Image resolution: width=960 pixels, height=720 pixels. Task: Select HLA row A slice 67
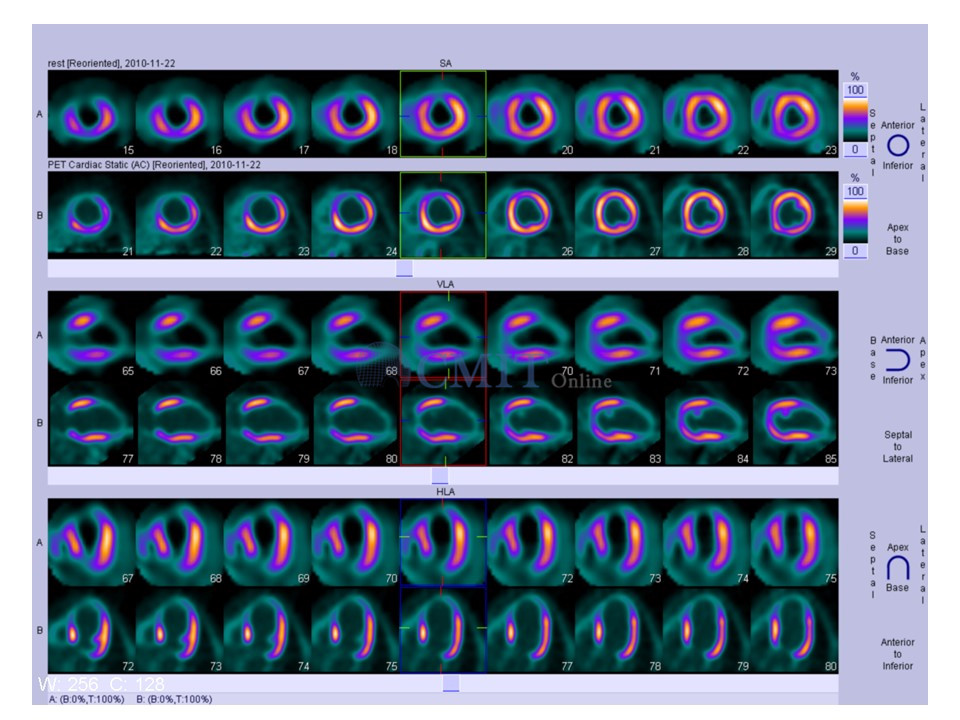[x=91, y=542]
